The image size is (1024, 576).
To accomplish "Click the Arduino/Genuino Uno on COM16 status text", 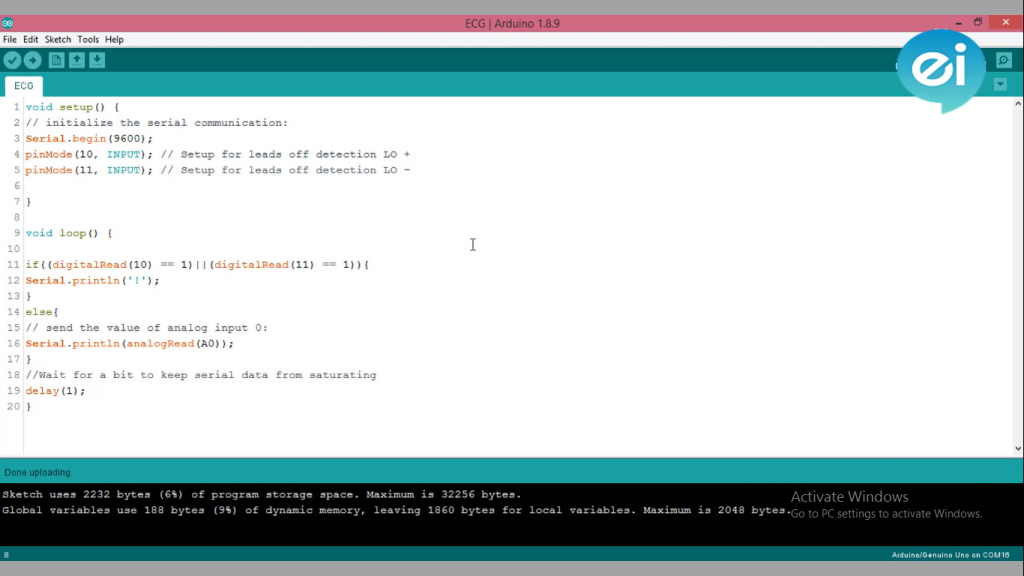I will pos(950,555).
